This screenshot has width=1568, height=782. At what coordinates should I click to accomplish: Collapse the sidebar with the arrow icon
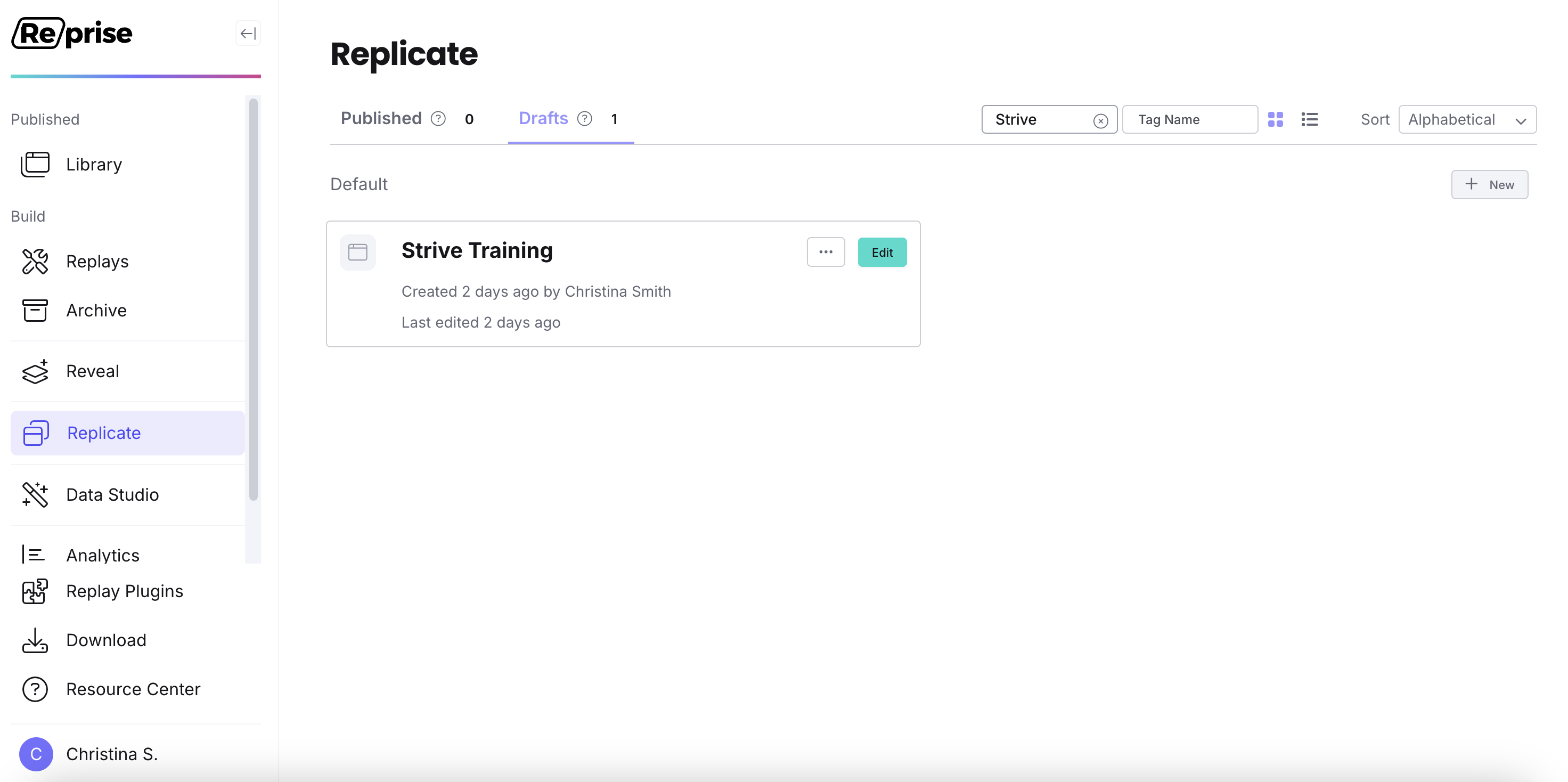tap(248, 34)
